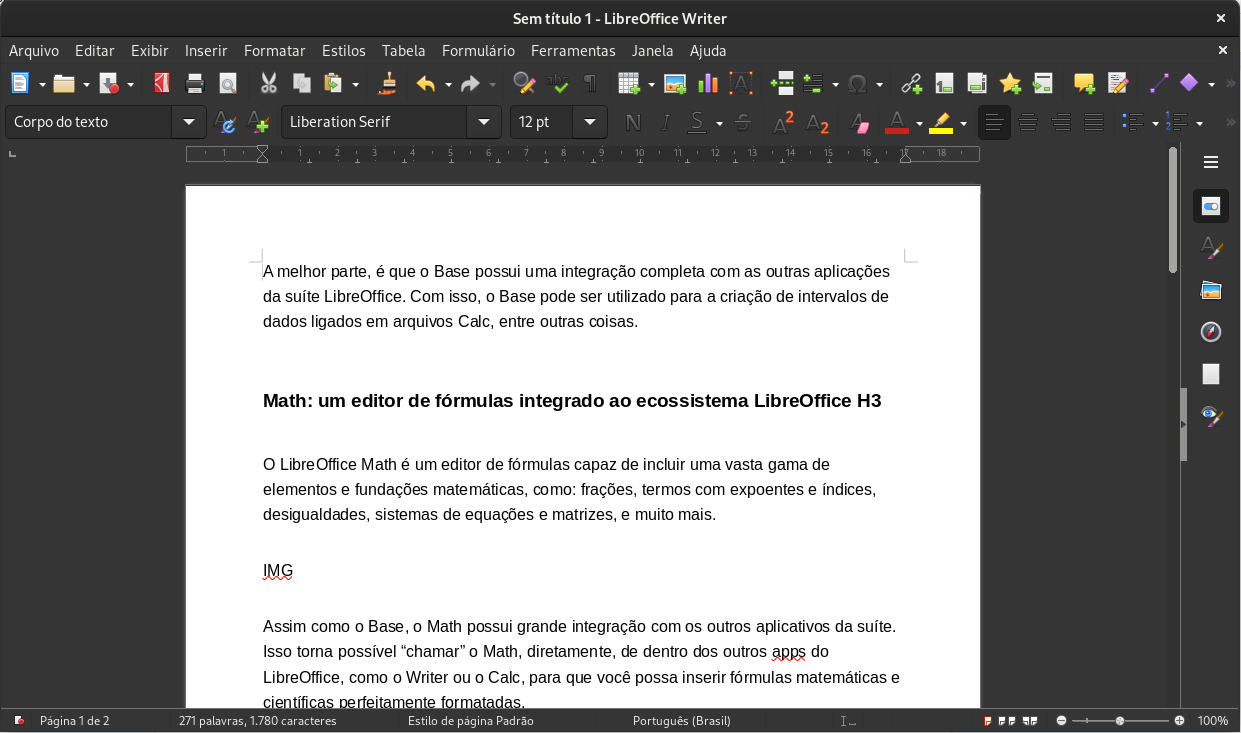1241x733 pixels.
Task: Toggle formatting marks display
Action: [x=591, y=83]
